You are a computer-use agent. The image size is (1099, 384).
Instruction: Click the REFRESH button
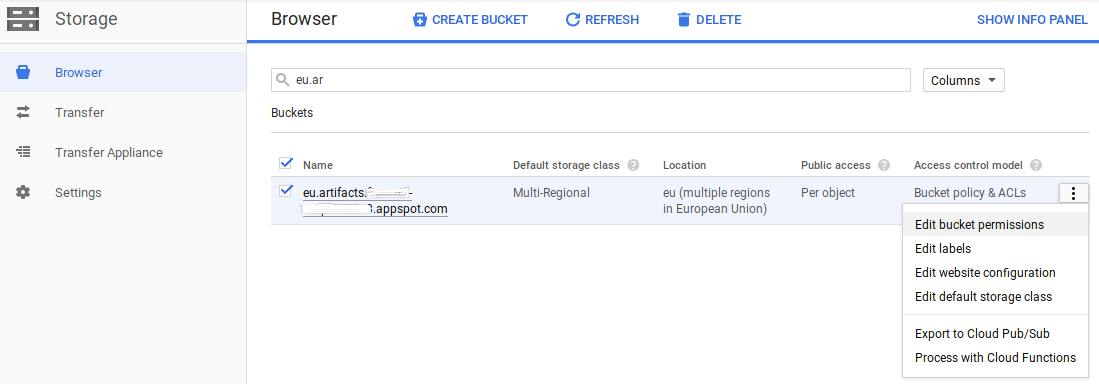(x=602, y=20)
